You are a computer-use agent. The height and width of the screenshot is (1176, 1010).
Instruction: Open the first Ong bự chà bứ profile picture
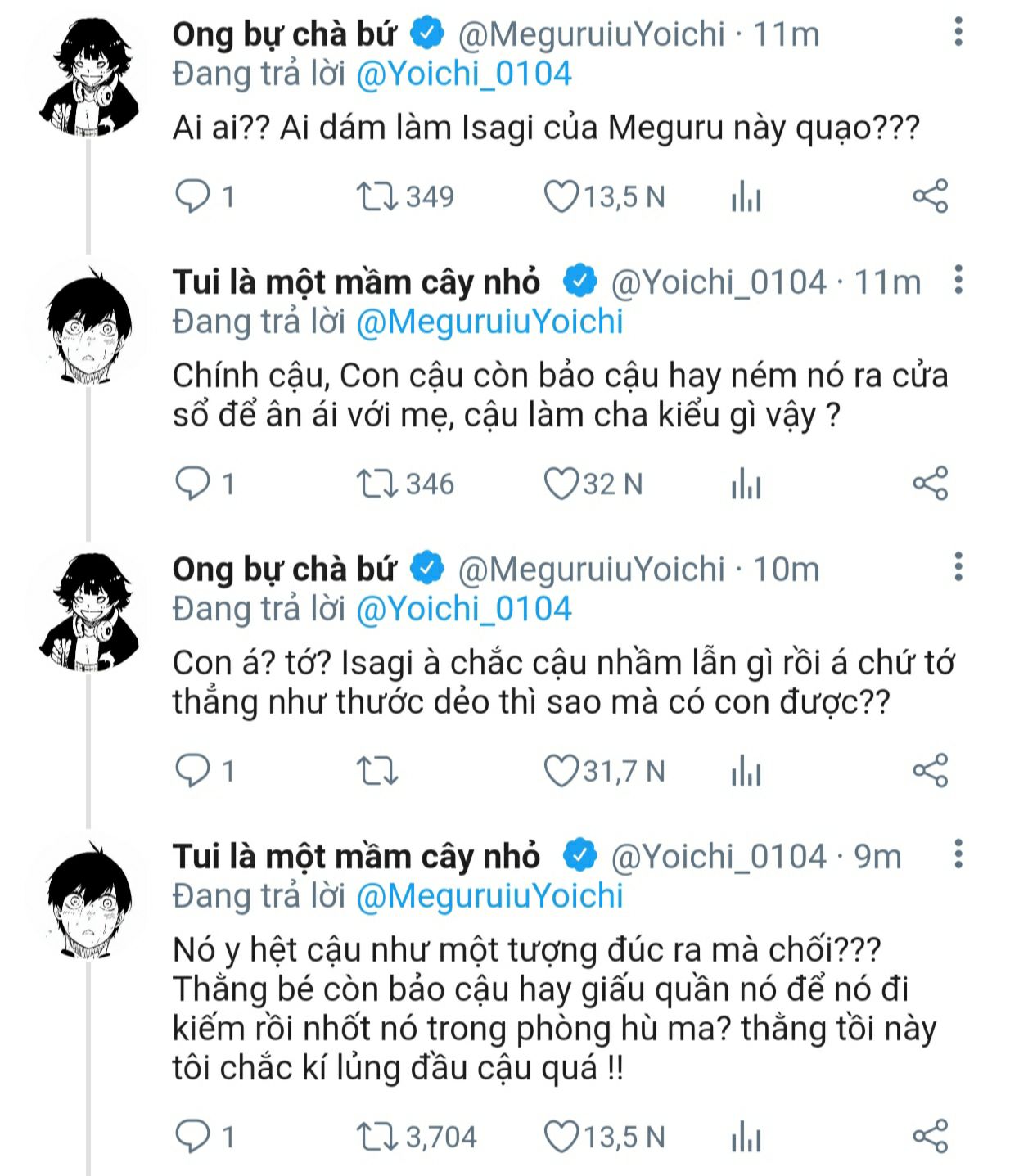(86, 80)
